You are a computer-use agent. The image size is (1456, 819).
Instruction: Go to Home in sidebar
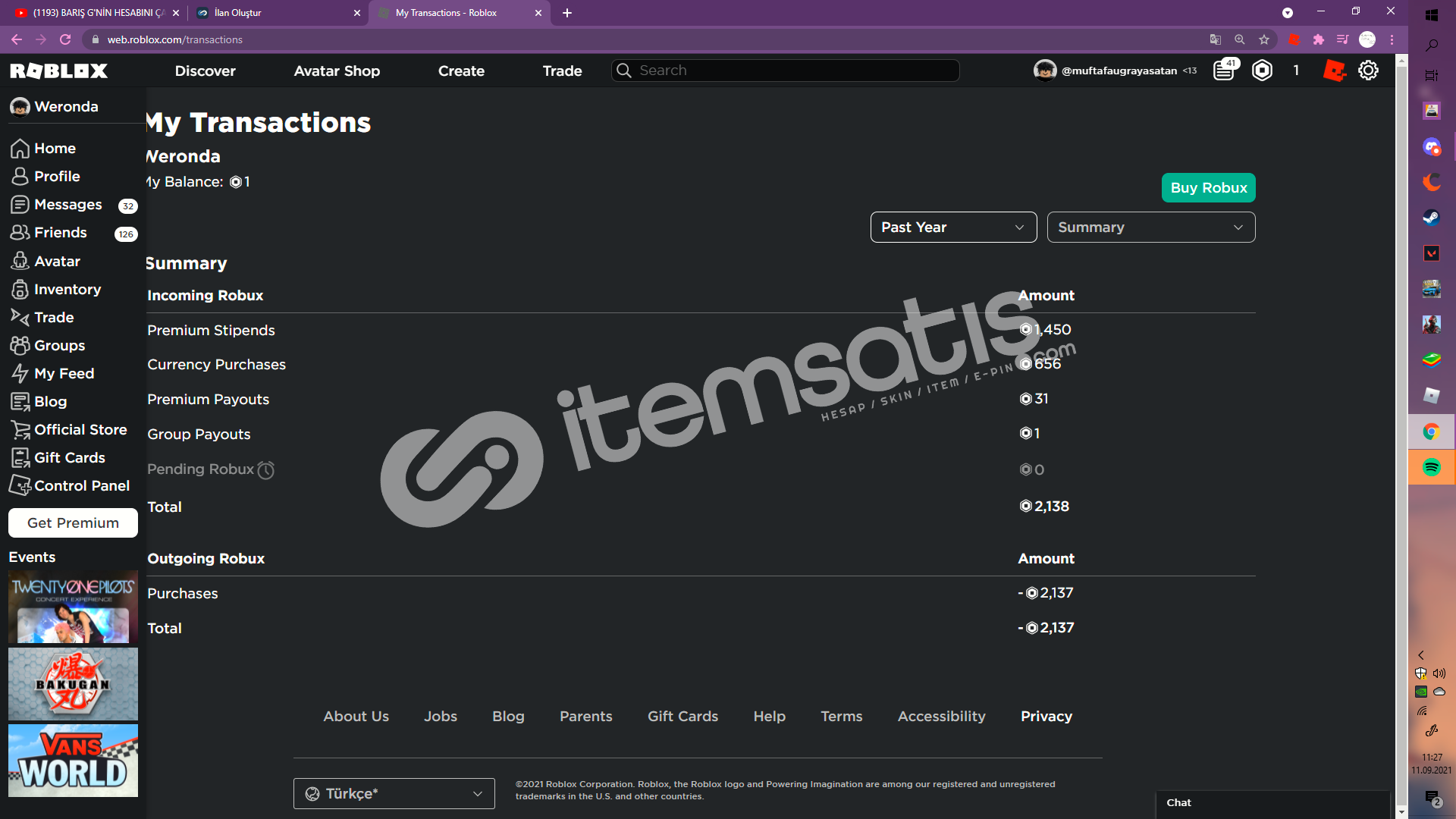click(43, 148)
